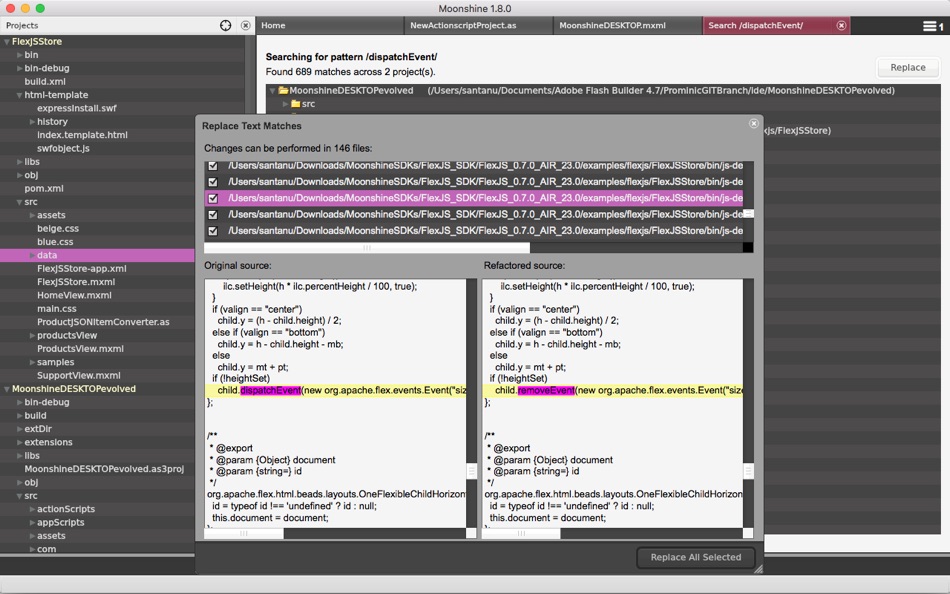Click the dialog resize grip at bottom corner
This screenshot has width=950, height=594.
(758, 569)
